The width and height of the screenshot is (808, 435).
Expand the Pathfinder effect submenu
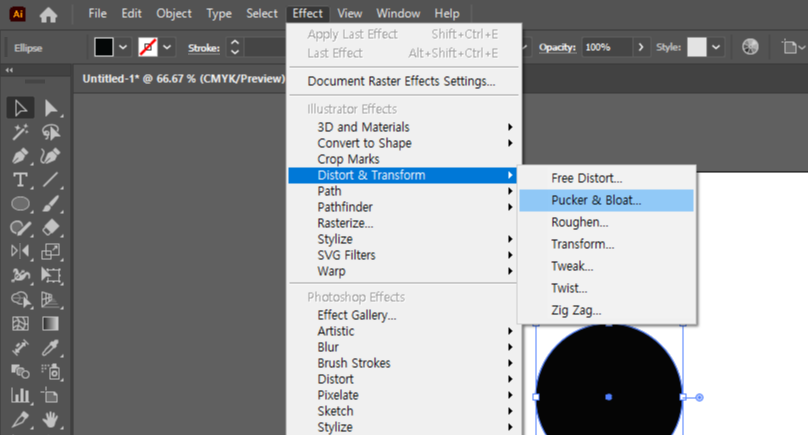[402, 207]
